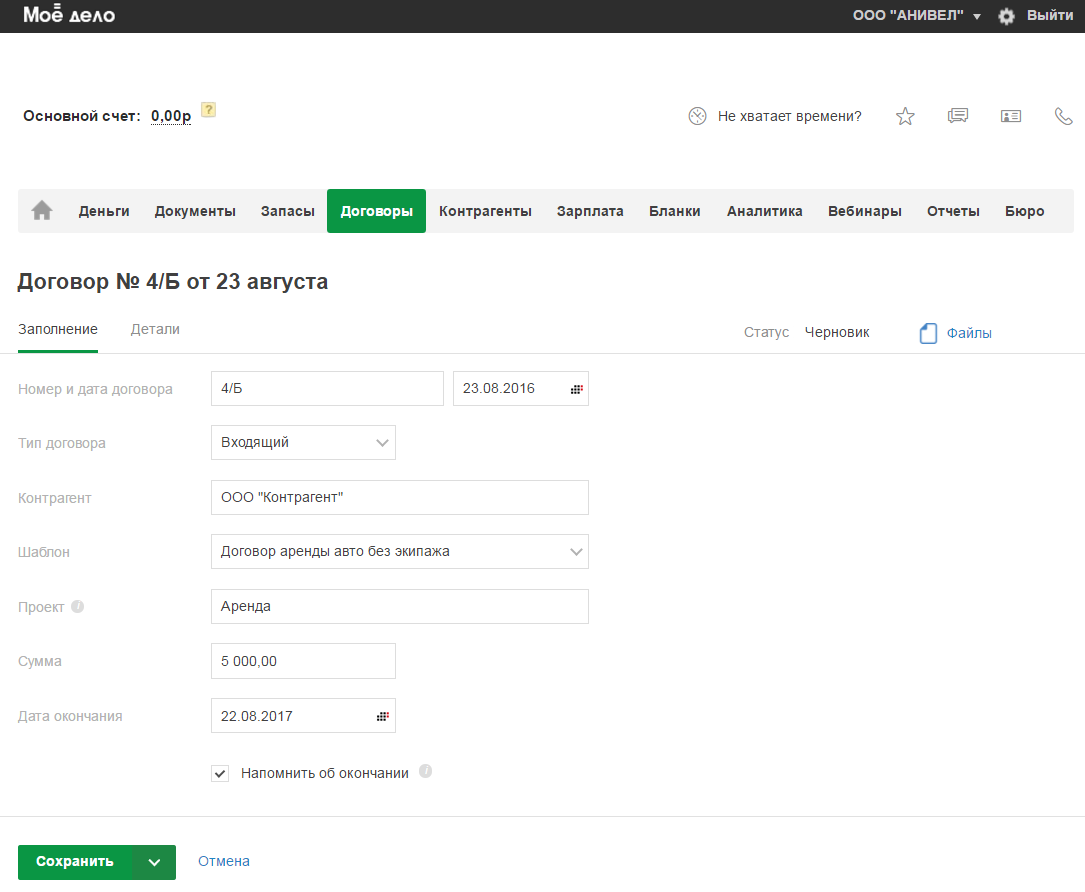The width and height of the screenshot is (1085, 892).
Task: Click the "Сумма" amount input field
Action: point(303,661)
